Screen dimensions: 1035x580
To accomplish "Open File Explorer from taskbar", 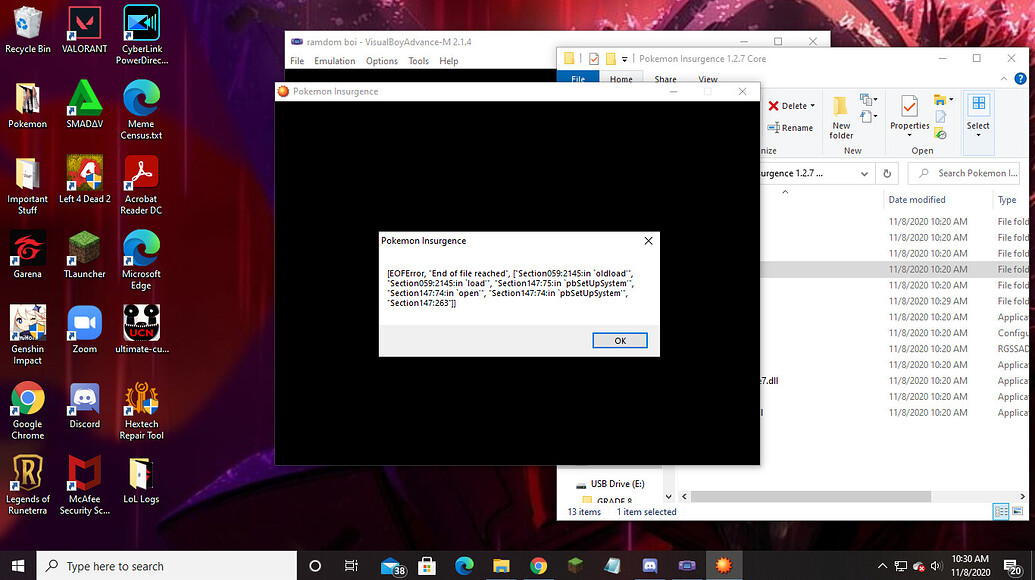I will (501, 566).
